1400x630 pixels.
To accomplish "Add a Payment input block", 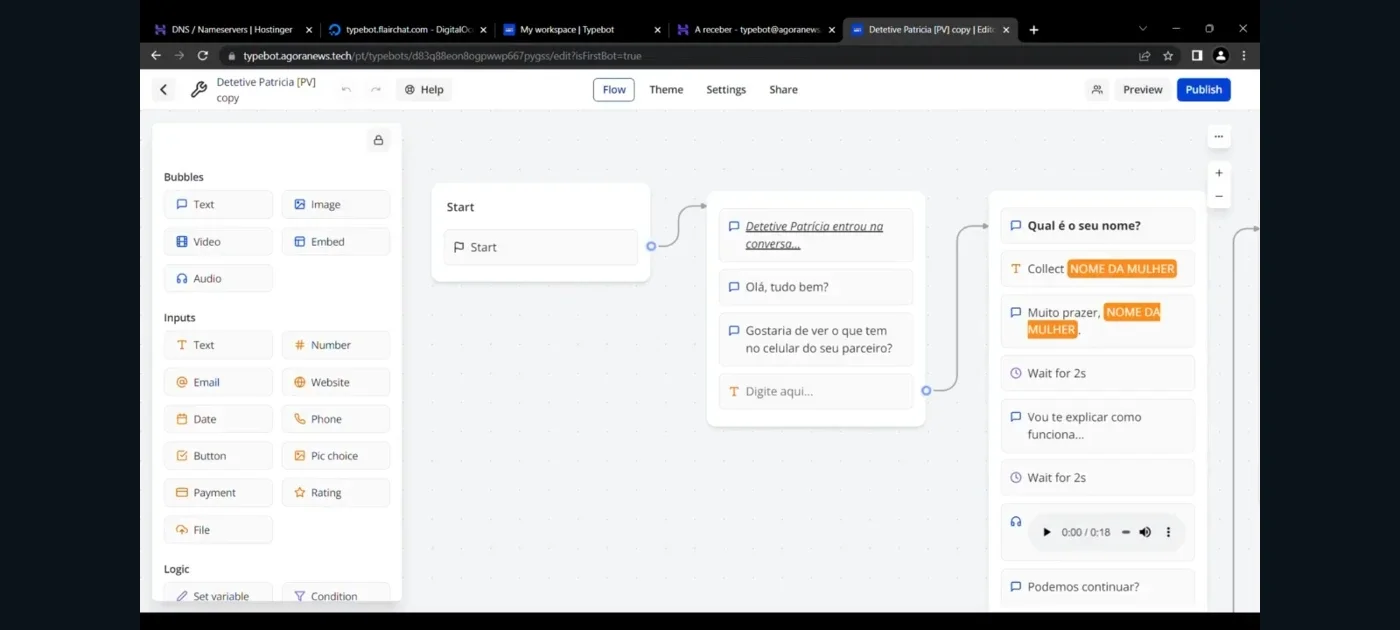I will [218, 493].
